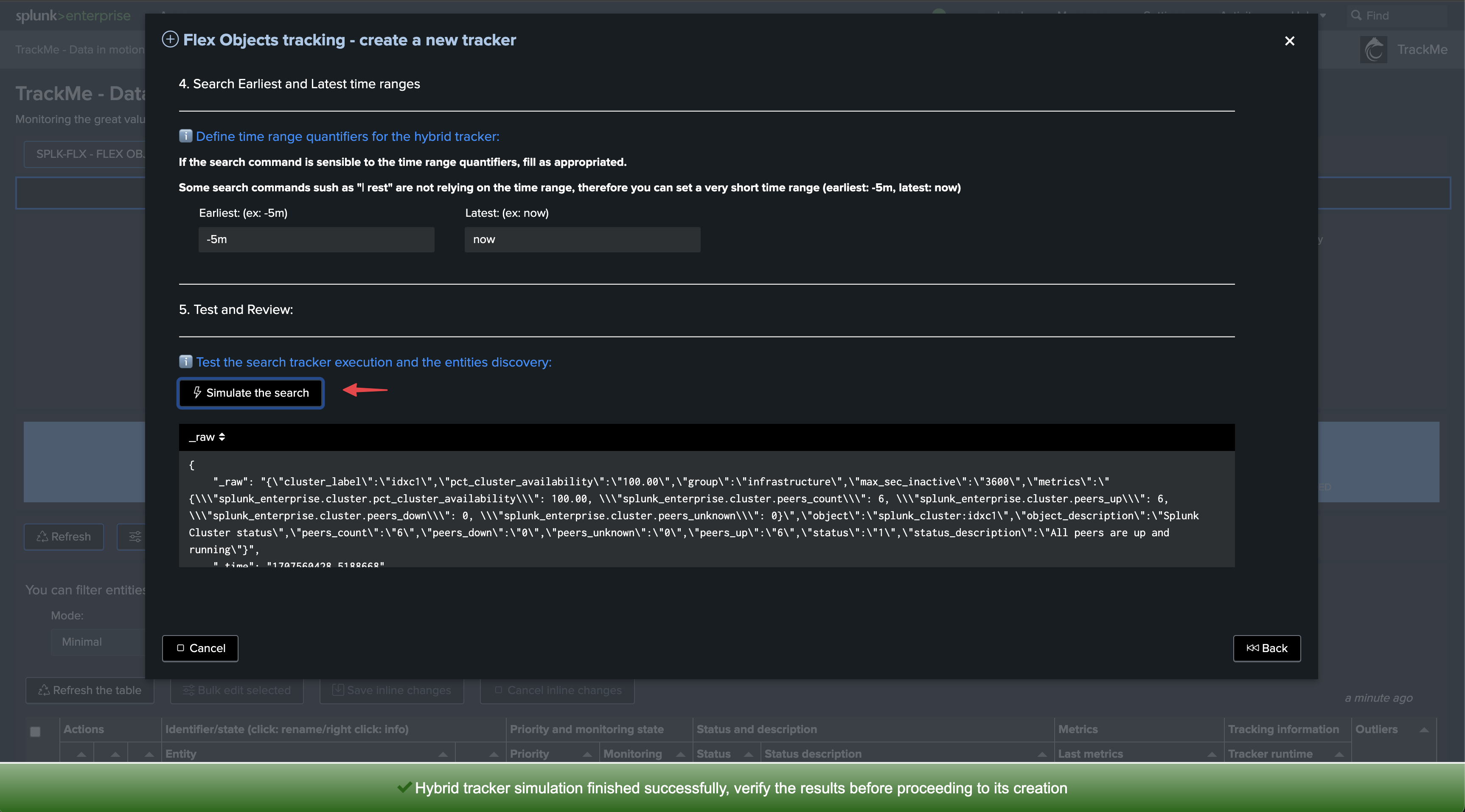Open TrackMe - Data in motion menu
Viewport: 1465px width, 812px height.
pos(80,50)
